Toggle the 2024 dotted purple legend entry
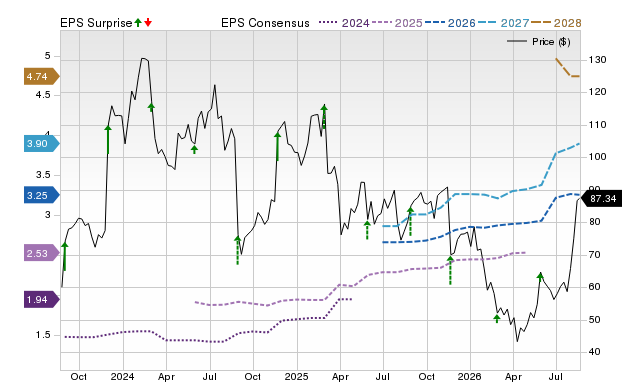 point(344,23)
